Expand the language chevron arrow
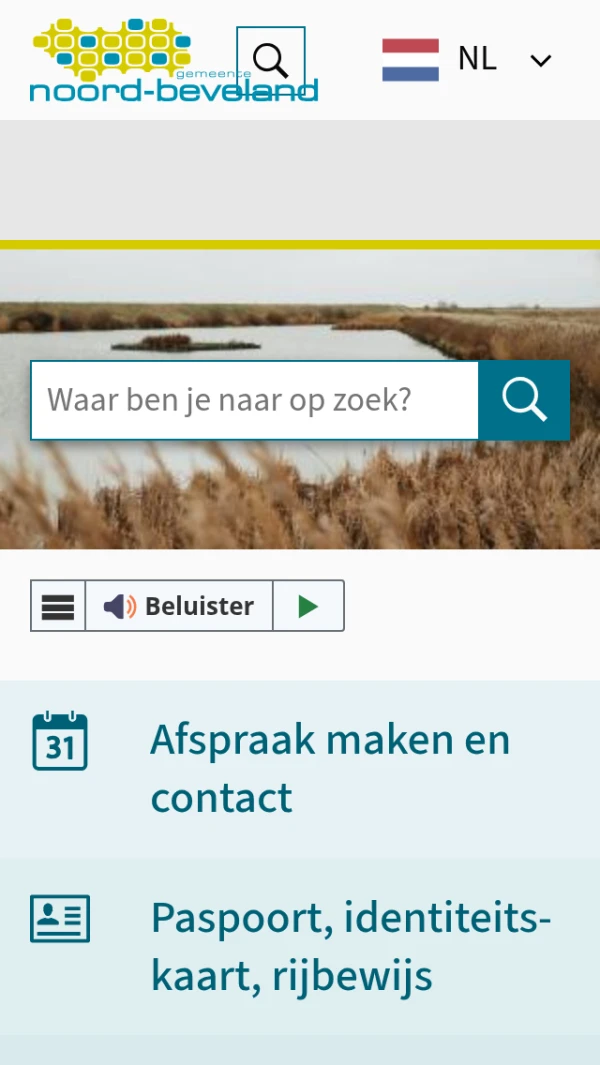 click(541, 61)
